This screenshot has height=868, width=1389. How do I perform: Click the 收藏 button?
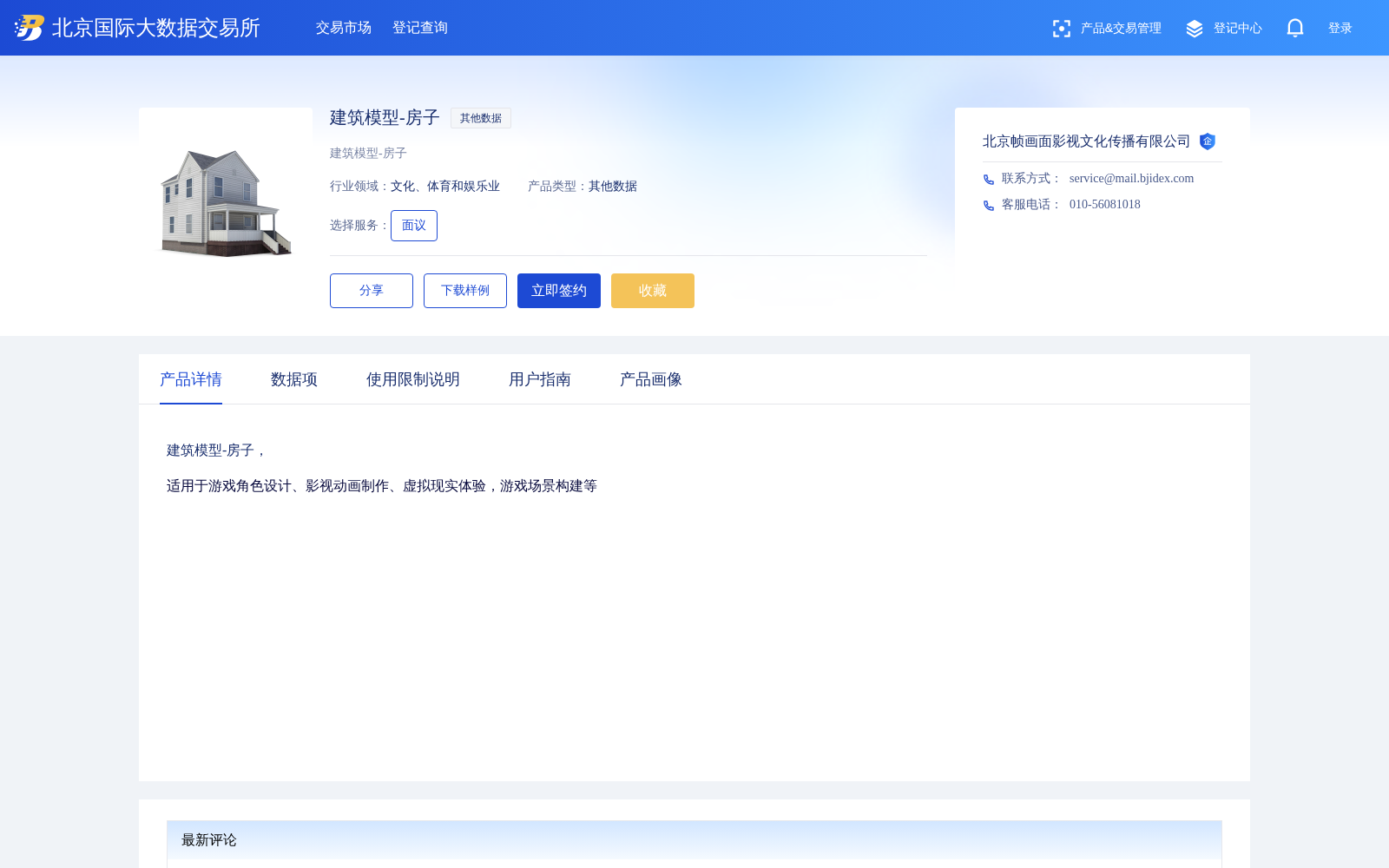(x=653, y=291)
